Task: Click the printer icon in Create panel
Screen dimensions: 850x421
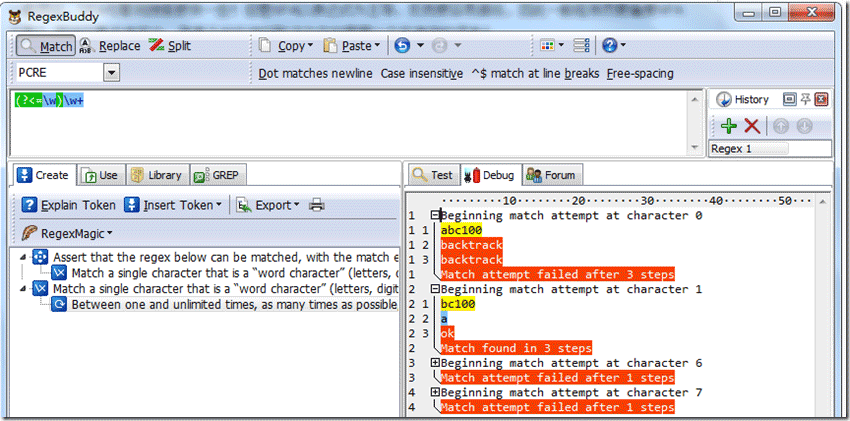Action: (317, 205)
